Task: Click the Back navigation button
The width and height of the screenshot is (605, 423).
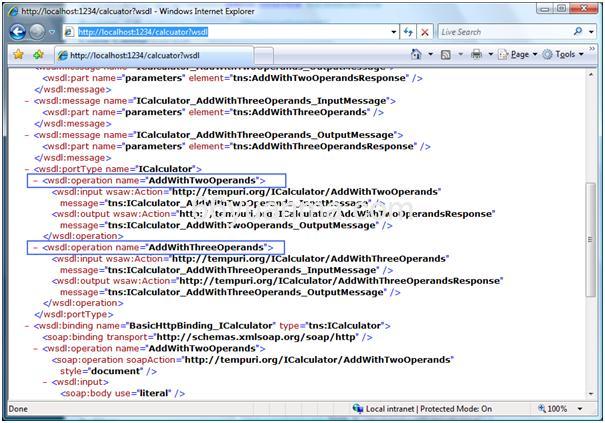Action: (19, 32)
